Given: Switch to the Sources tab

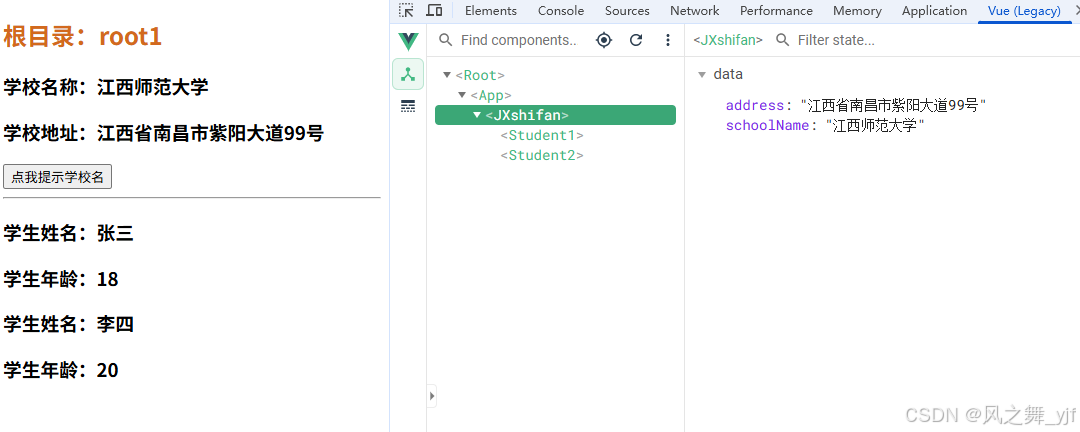Looking at the screenshot, I should tap(627, 10).
